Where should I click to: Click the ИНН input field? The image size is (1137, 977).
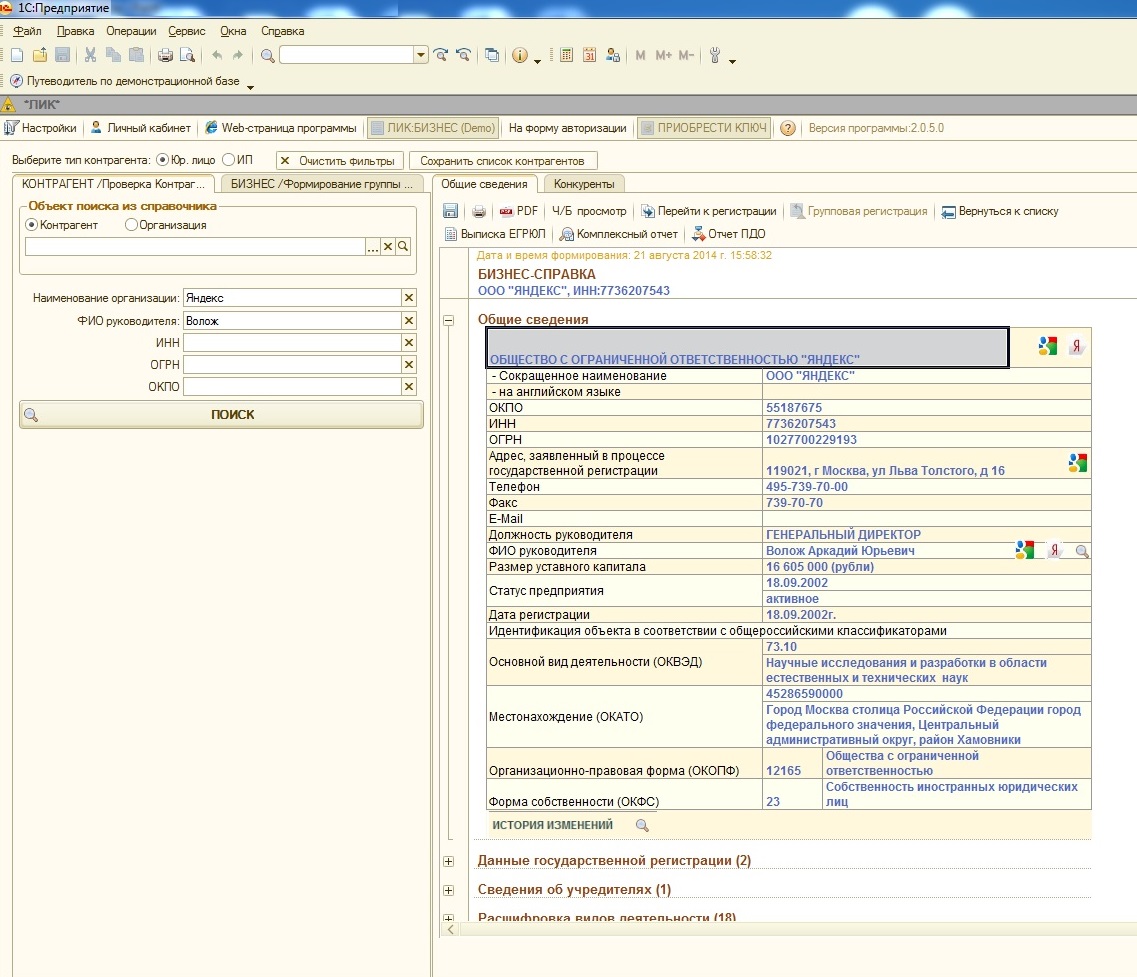click(x=292, y=342)
